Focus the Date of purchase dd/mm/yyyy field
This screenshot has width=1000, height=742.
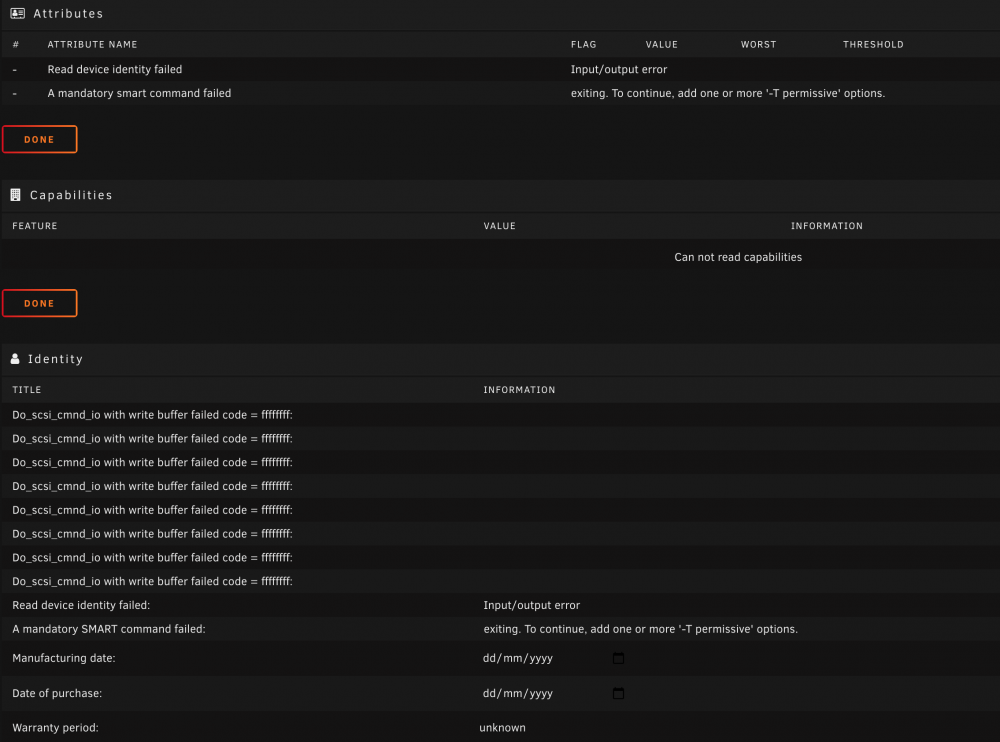tap(553, 693)
